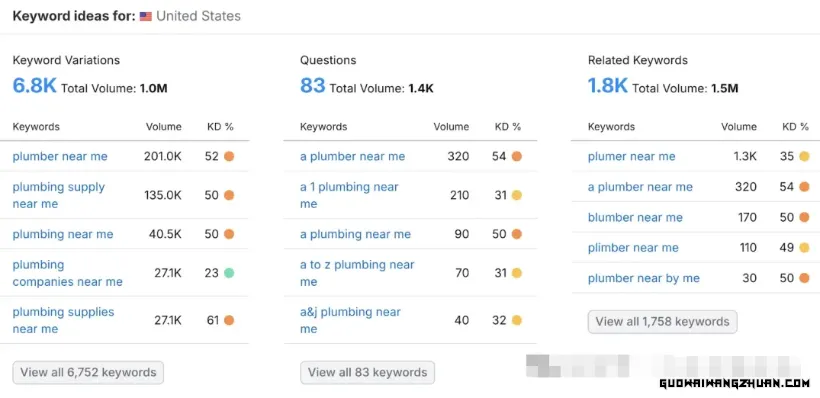Screen dimensions: 820x398
Task: Click the 1.8K Related Keywords count
Action: 608,85
